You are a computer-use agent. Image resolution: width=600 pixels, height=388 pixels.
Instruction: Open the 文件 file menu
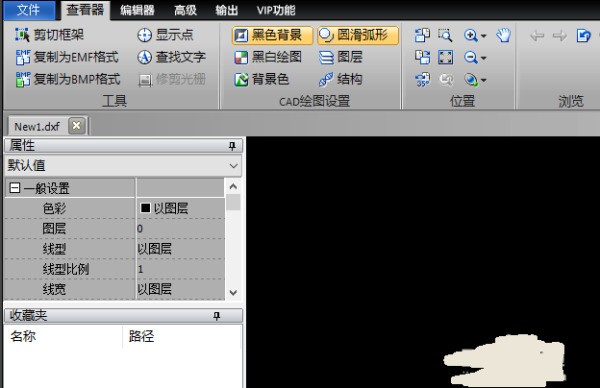pyautogui.click(x=29, y=10)
